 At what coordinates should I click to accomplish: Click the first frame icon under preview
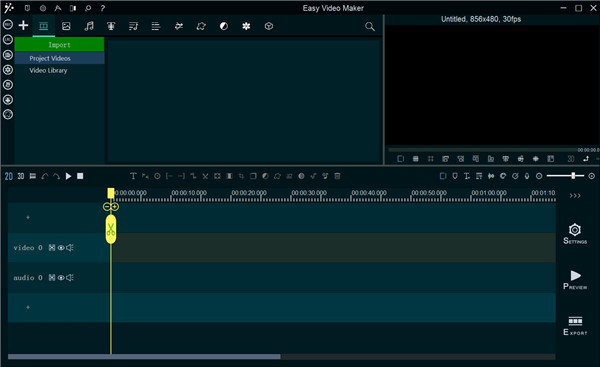[400, 158]
